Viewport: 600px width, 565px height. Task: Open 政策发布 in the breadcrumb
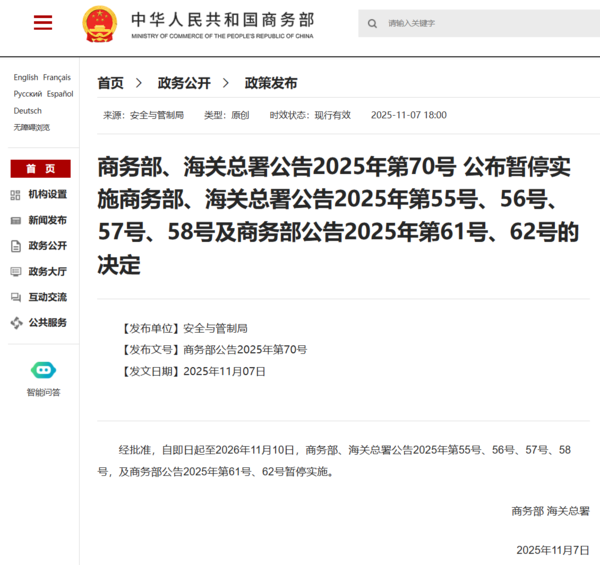270,83
